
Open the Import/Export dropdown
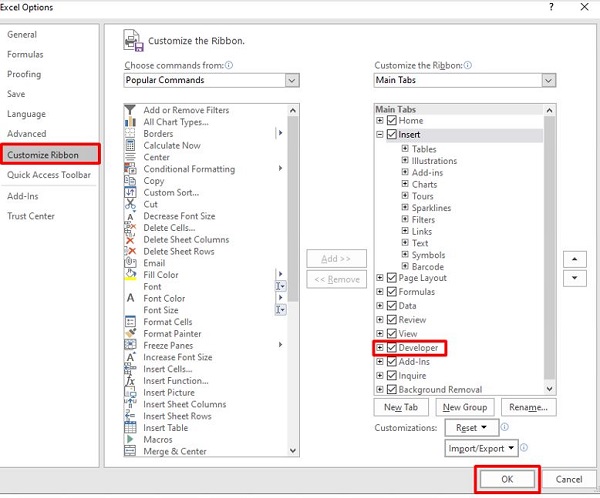[481, 448]
